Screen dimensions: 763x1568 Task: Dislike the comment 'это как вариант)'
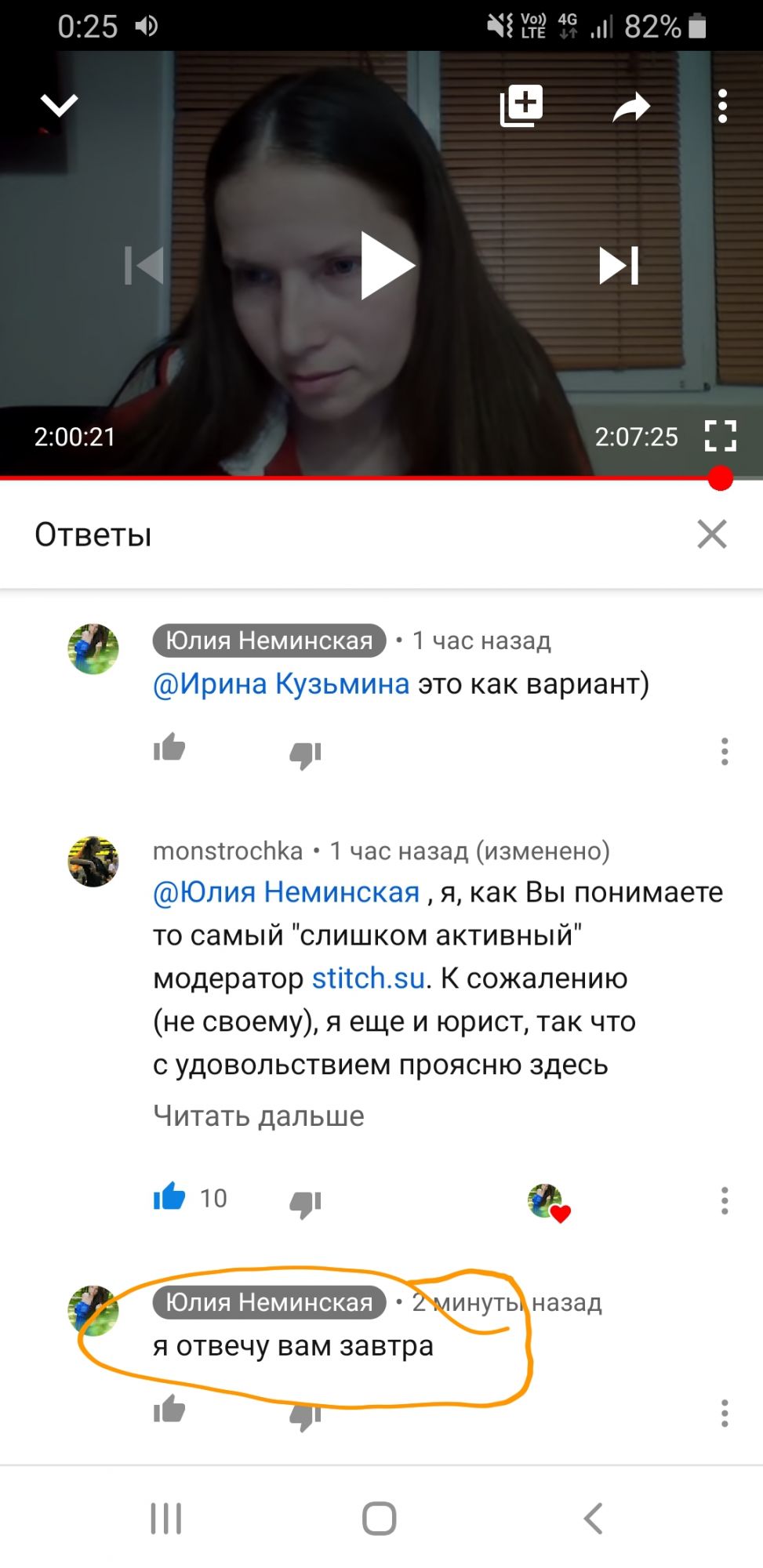click(305, 754)
